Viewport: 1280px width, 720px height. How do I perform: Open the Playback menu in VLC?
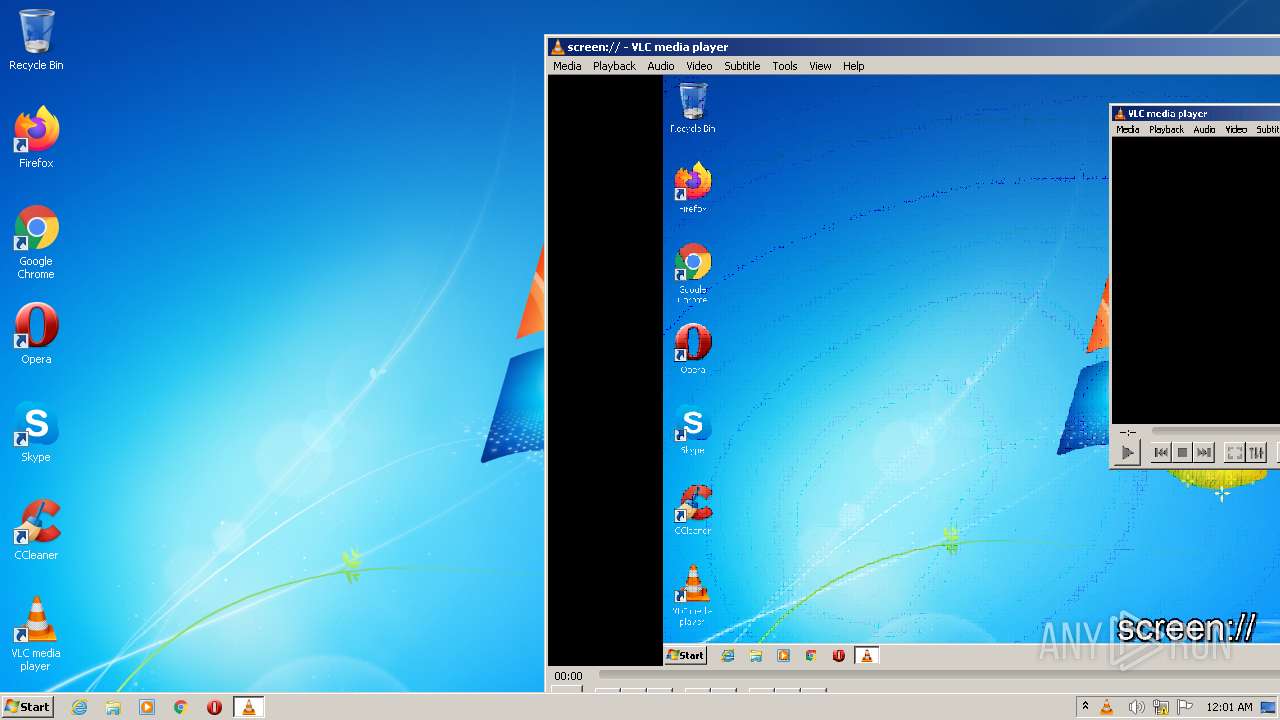point(614,66)
